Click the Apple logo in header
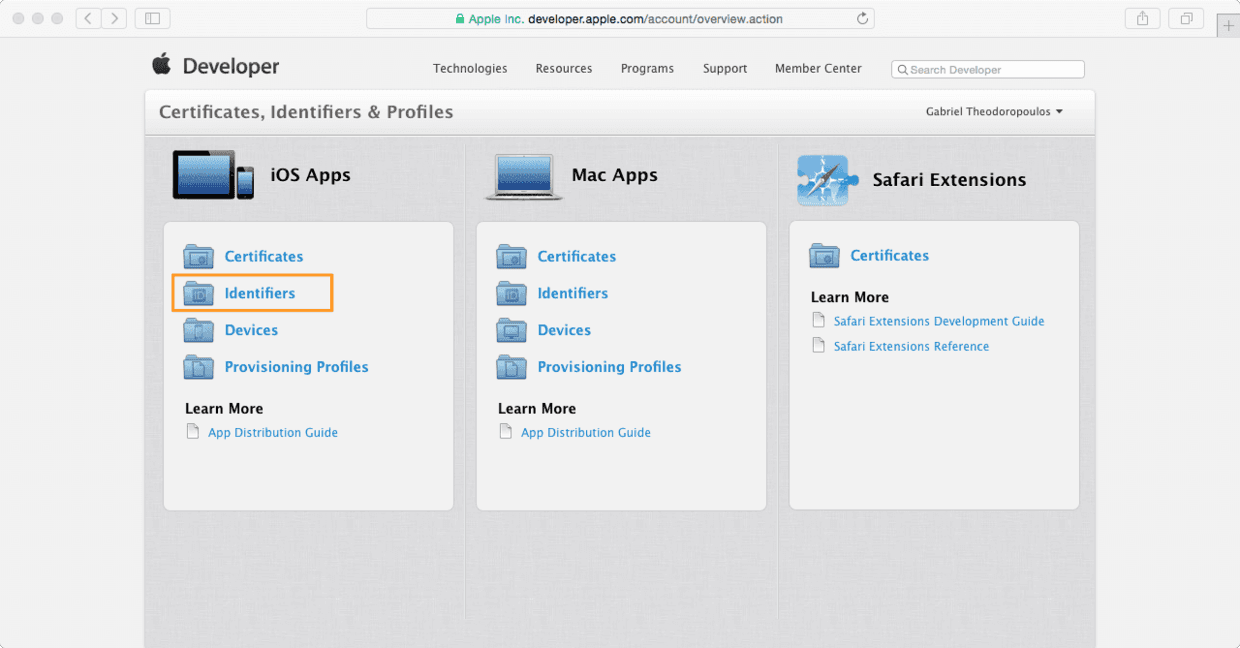Screen dimensions: 1240x648 tap(161, 65)
